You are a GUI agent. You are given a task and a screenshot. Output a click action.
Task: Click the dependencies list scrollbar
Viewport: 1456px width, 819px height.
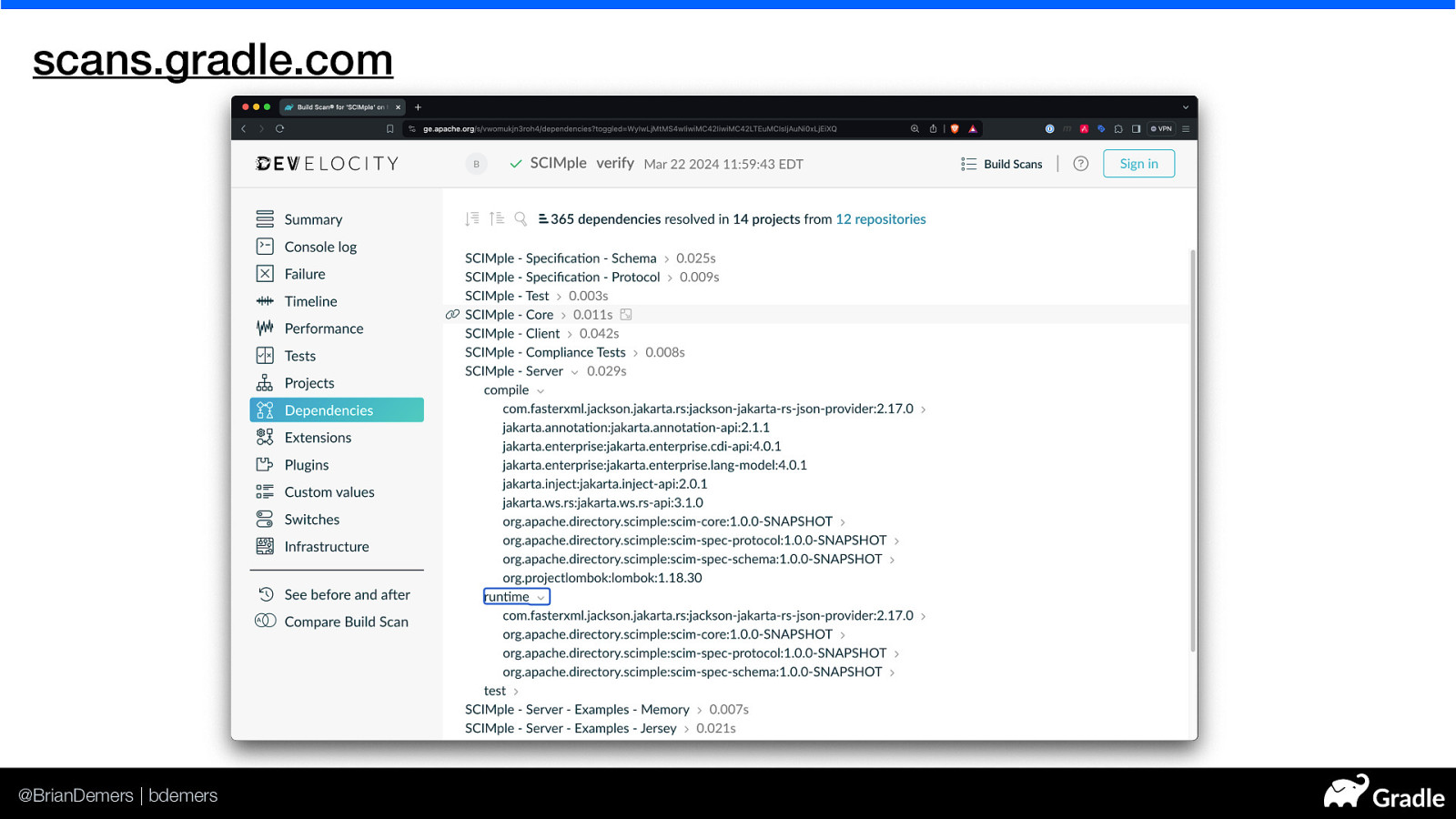(1192, 450)
